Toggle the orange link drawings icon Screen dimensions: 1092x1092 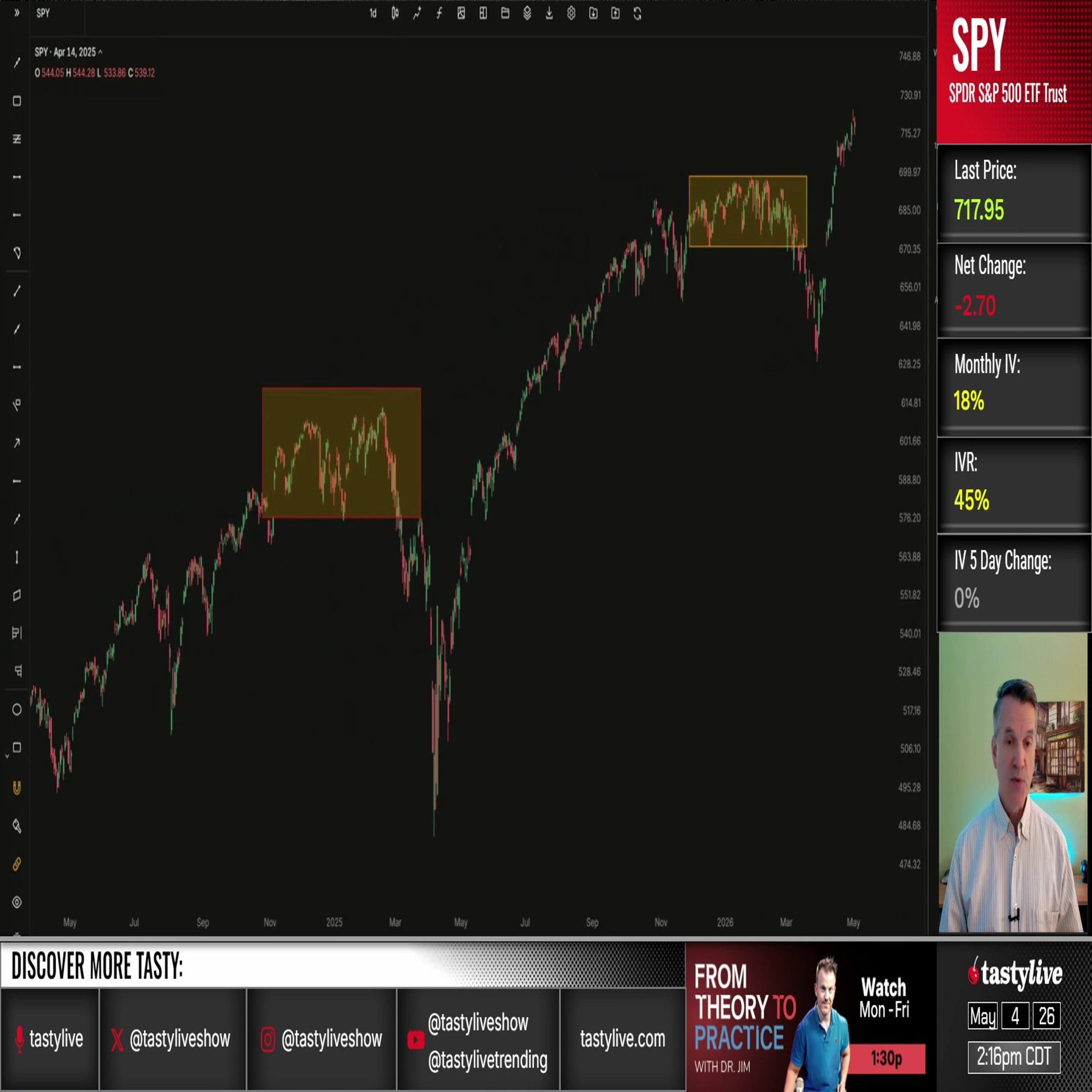[17, 864]
